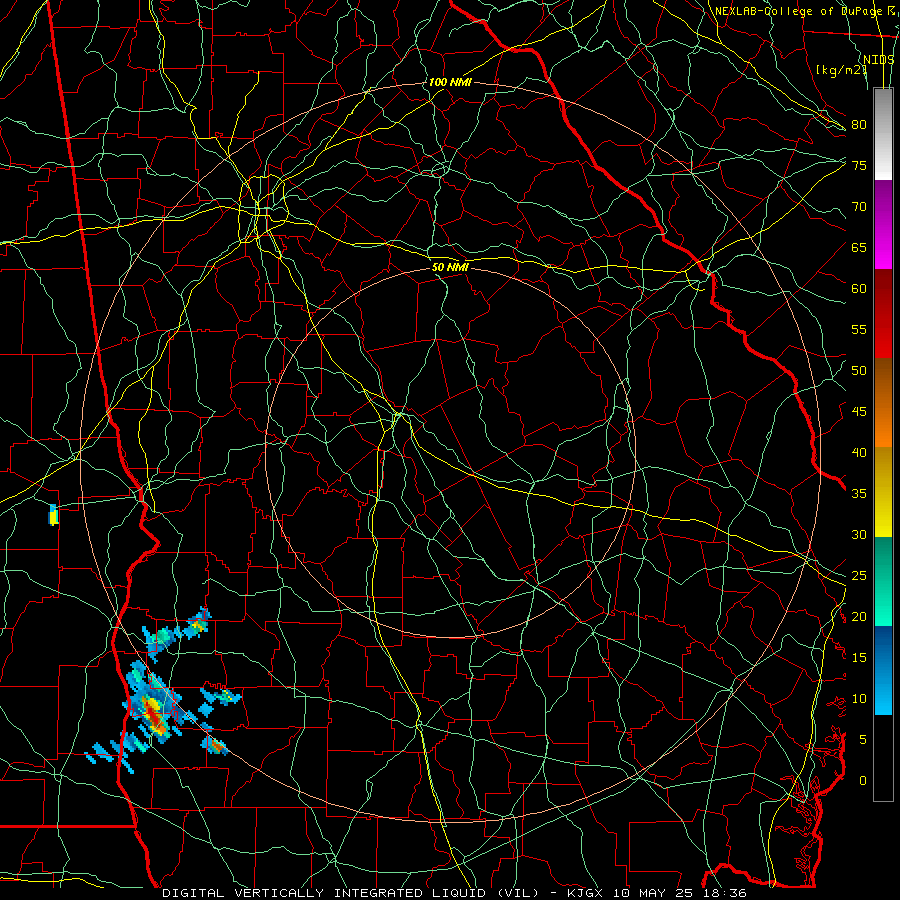The height and width of the screenshot is (900, 900).
Task: Click the scale value 70
Action: click(859, 207)
